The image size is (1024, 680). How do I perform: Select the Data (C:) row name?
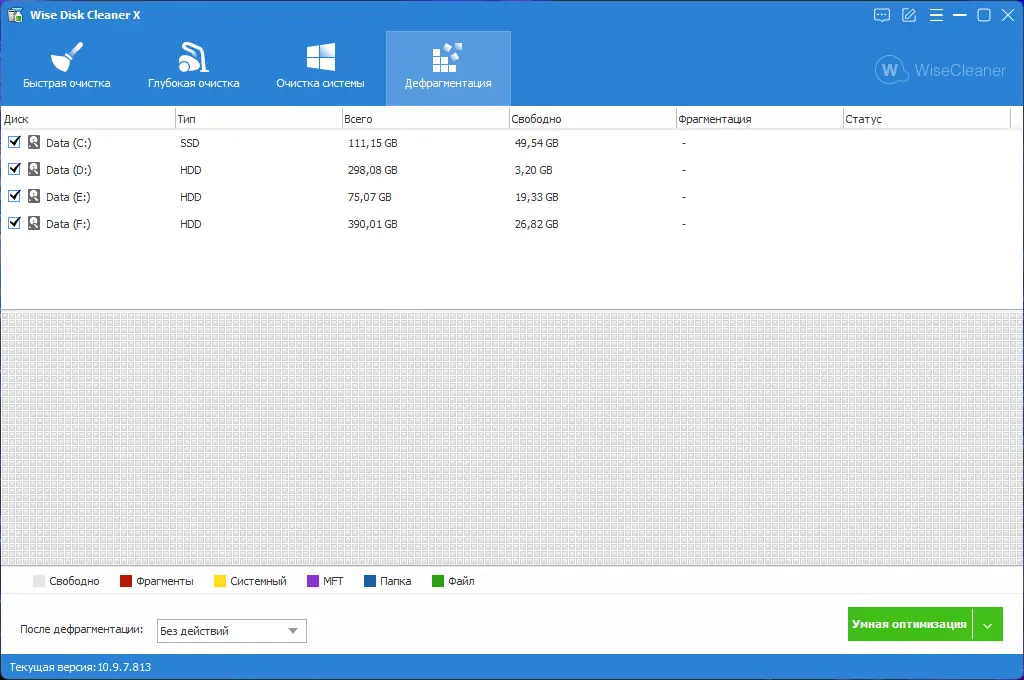coord(69,143)
